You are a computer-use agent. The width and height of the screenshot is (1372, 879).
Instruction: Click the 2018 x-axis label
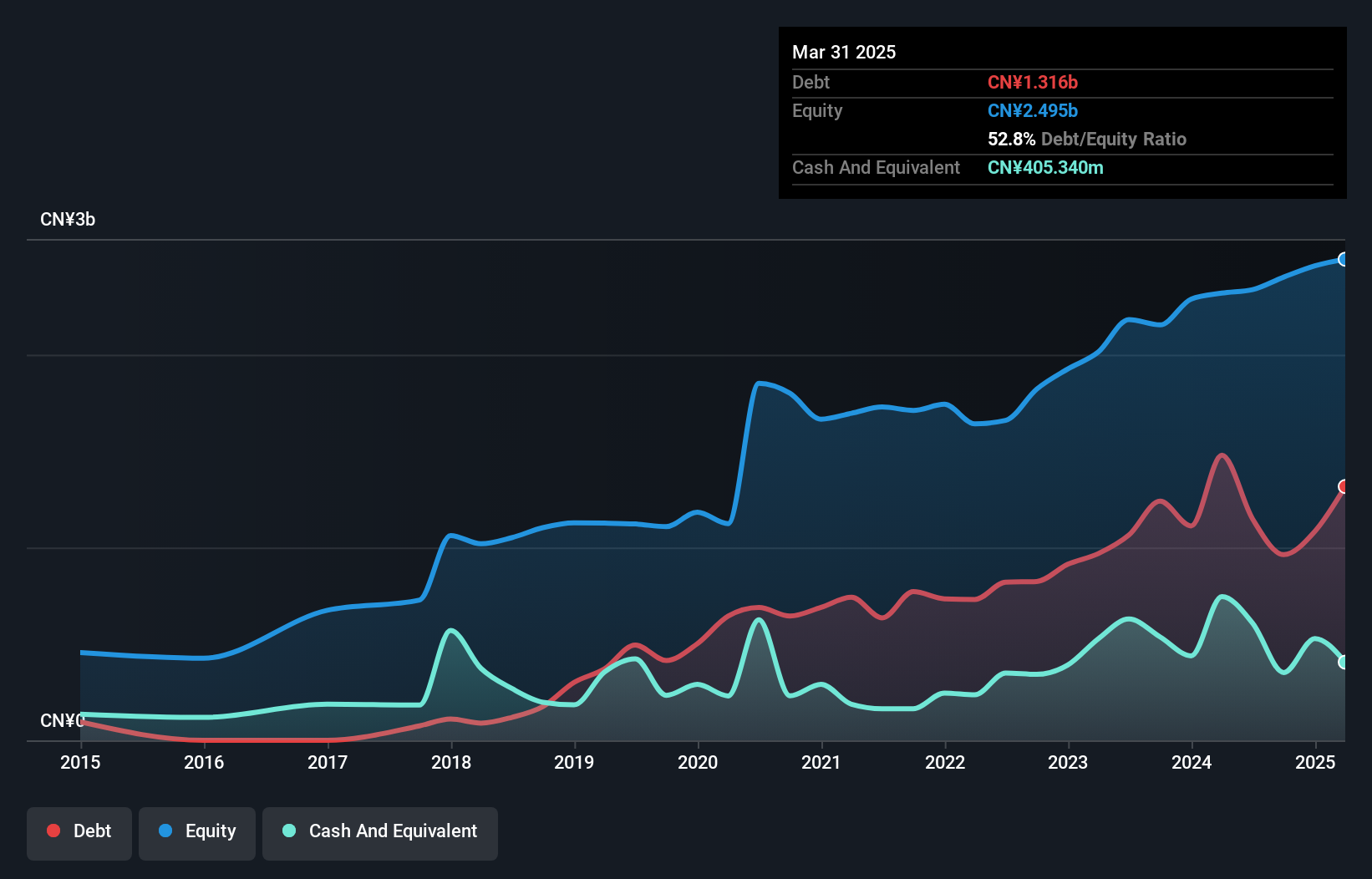tap(451, 762)
